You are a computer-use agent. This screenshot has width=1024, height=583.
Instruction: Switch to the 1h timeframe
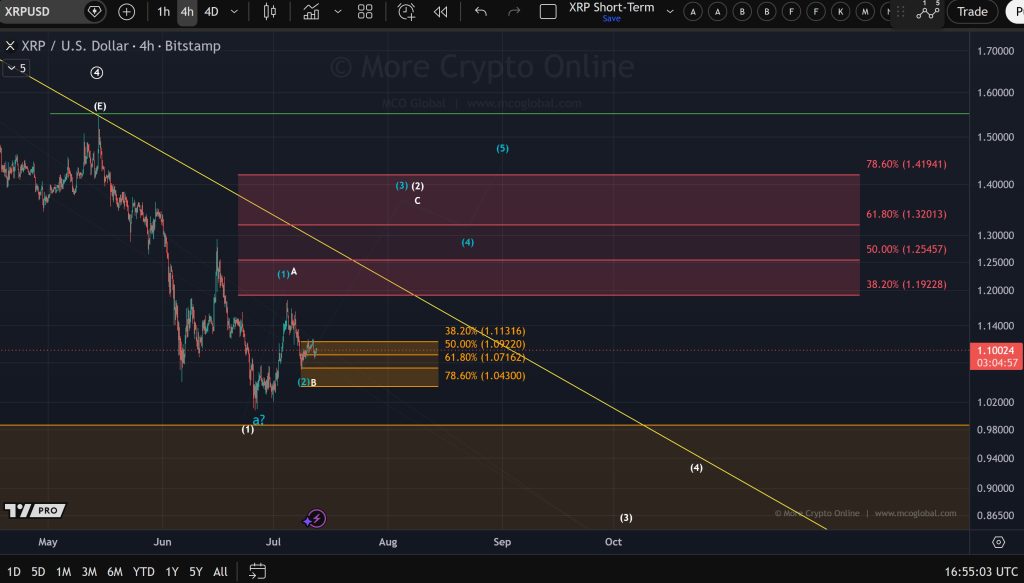click(163, 12)
